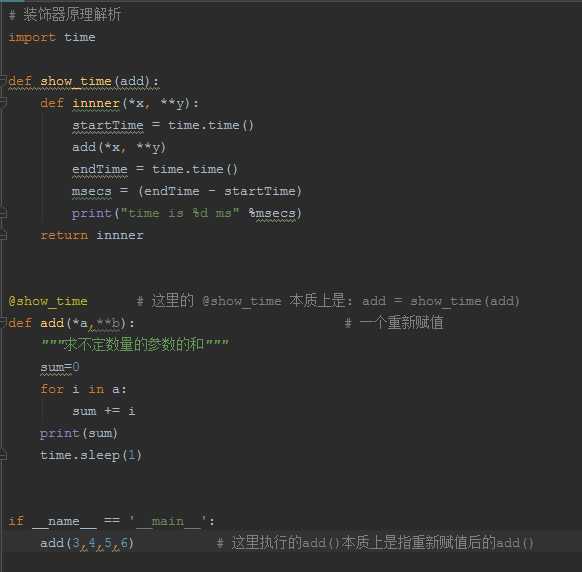The image size is (582, 572).
Task: Click fold end marker beside return innner
Action: click(x=3, y=235)
